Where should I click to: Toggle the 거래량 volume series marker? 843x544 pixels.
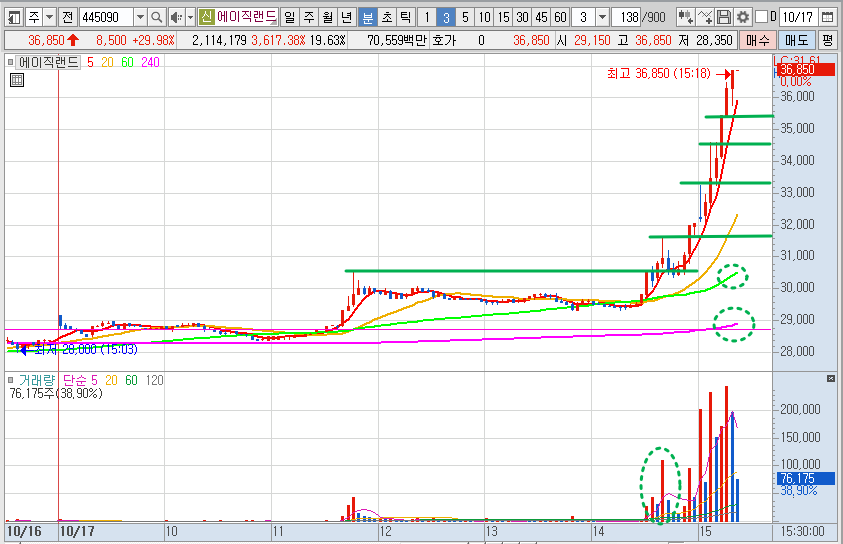(10, 381)
